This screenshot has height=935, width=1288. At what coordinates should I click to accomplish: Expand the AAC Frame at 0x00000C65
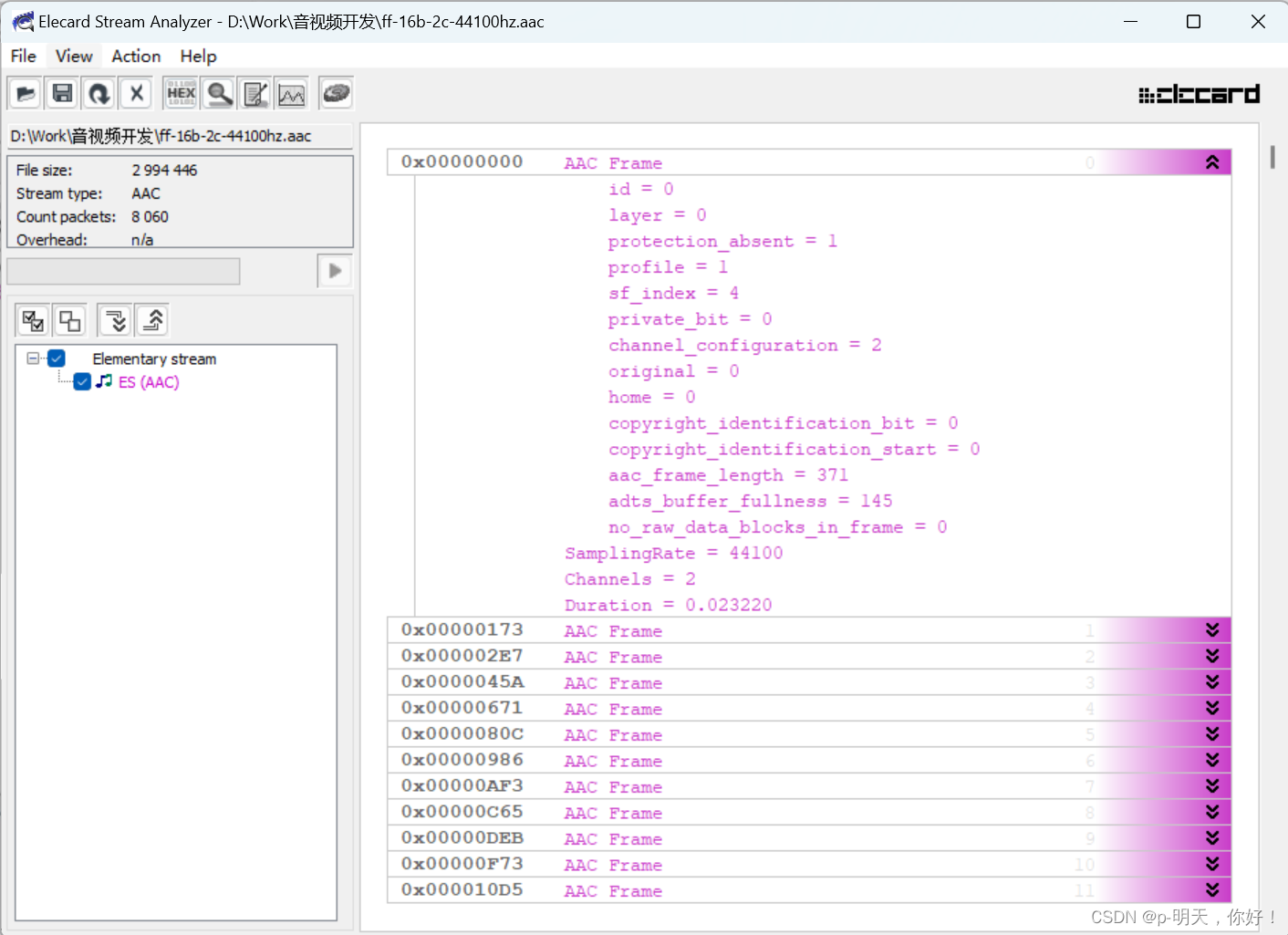click(1212, 812)
